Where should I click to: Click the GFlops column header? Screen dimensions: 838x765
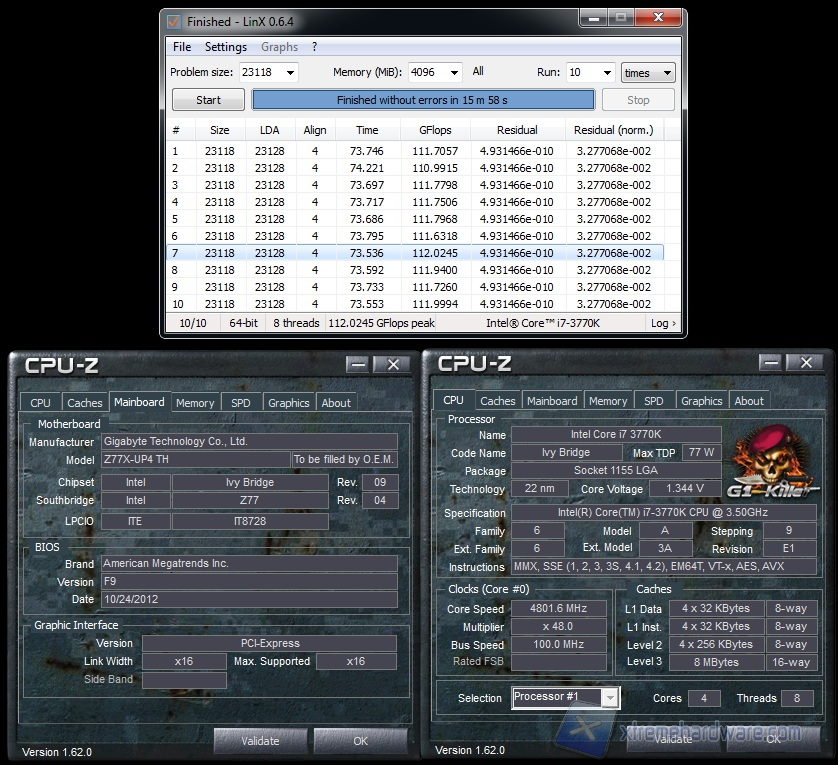434,130
